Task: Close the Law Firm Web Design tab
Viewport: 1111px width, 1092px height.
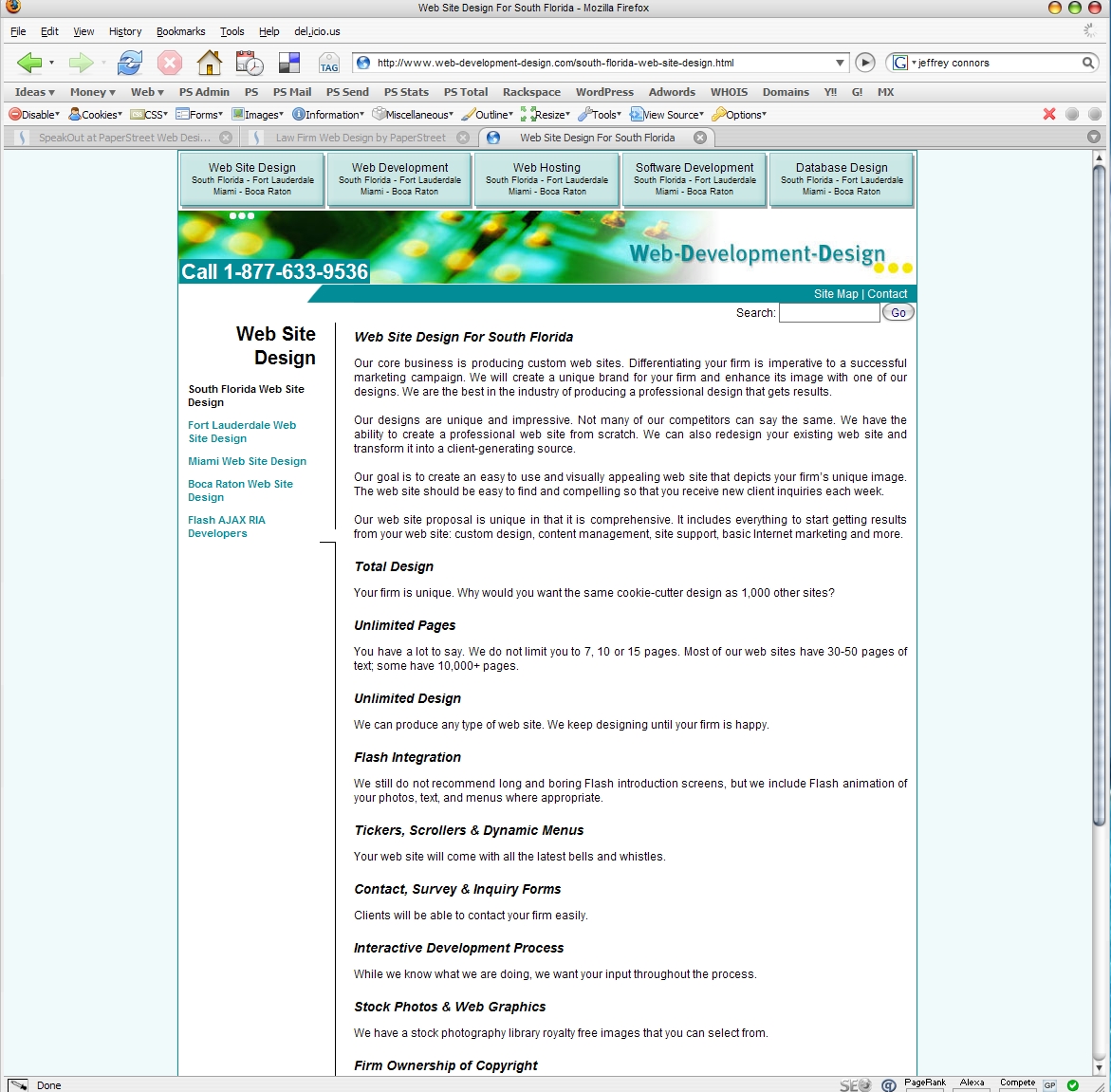Action: 463,138
